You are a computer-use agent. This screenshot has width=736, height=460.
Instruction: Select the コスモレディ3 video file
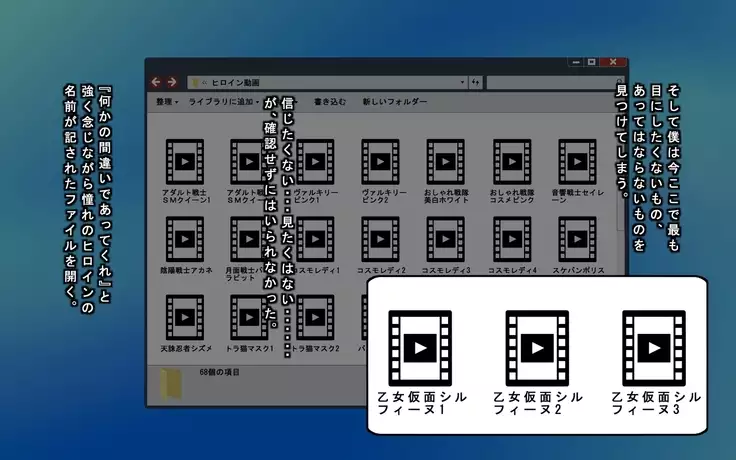click(445, 239)
